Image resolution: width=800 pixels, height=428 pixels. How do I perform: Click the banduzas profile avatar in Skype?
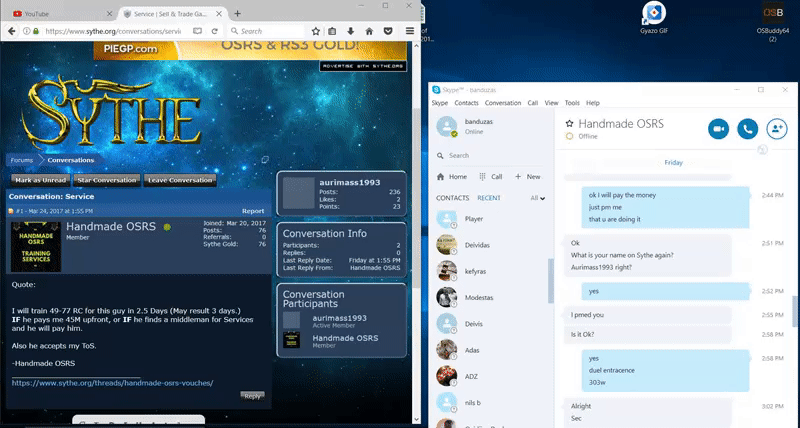tap(447, 127)
